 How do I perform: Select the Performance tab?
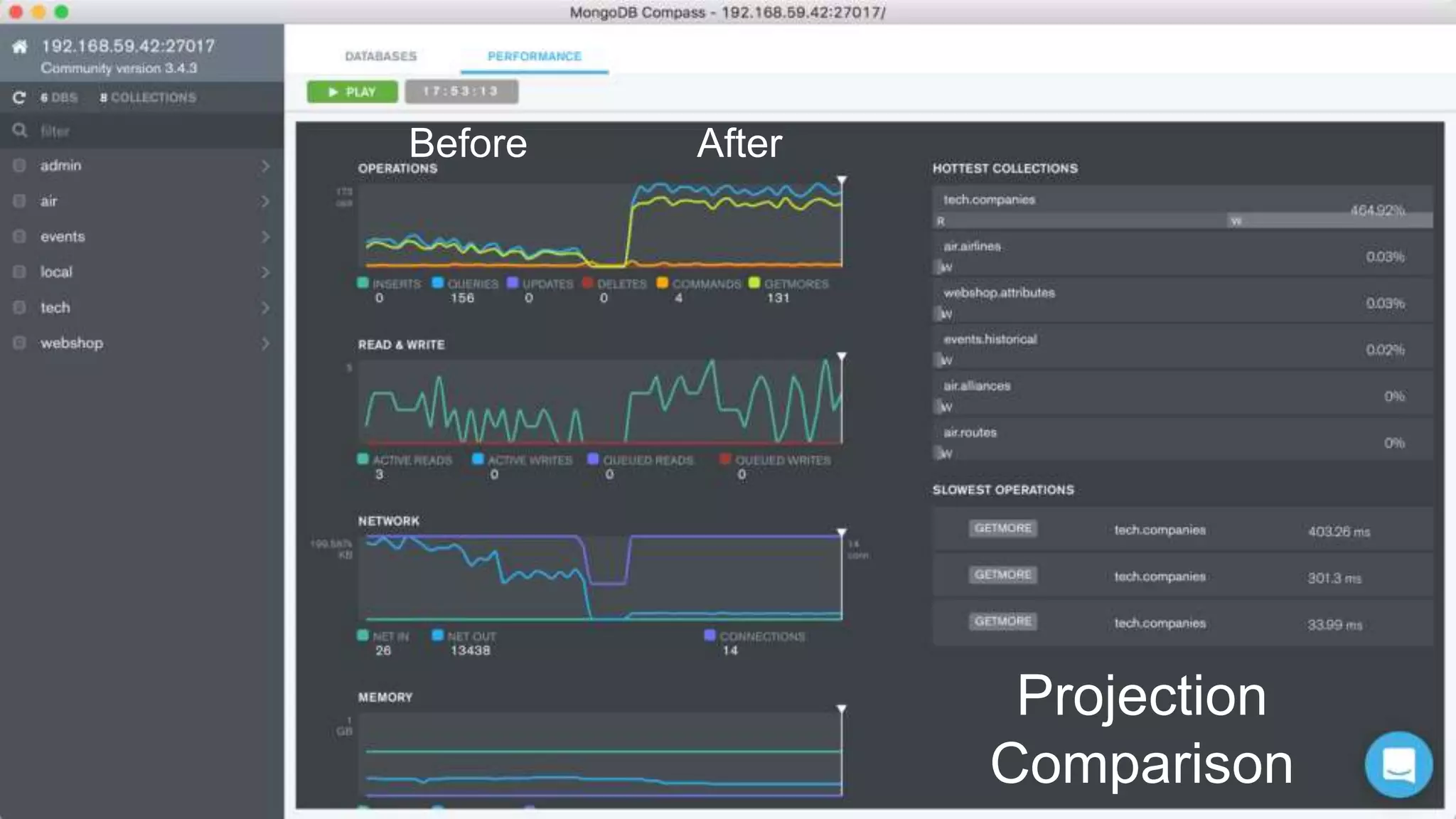pyautogui.click(x=535, y=56)
